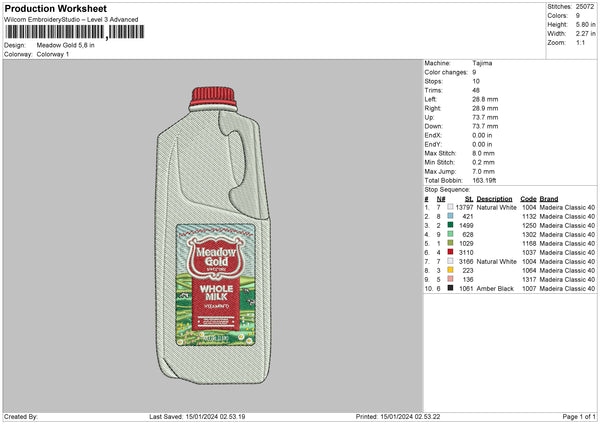The height and width of the screenshot is (424, 600).
Task: Click stitch count 136 in stop 9
Action: coord(468,279)
